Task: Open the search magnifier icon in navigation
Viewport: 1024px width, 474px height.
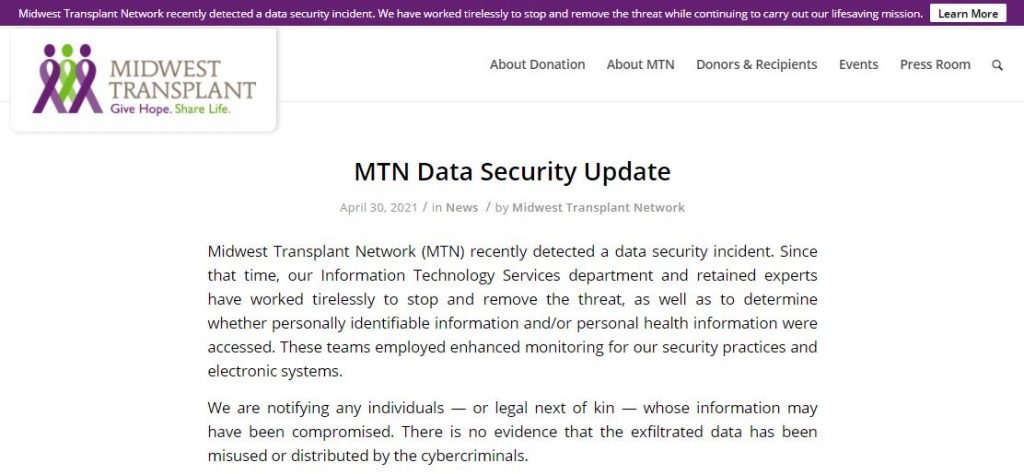Action: pyautogui.click(x=997, y=65)
